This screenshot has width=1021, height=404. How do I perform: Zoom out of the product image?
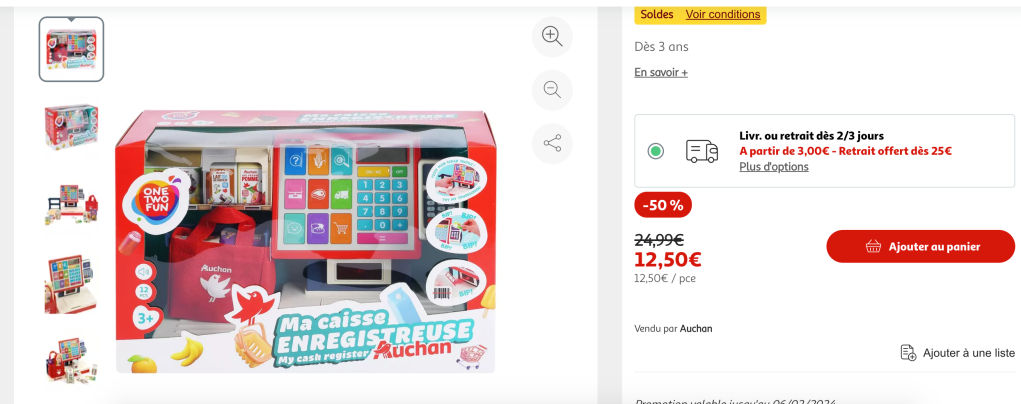click(552, 90)
